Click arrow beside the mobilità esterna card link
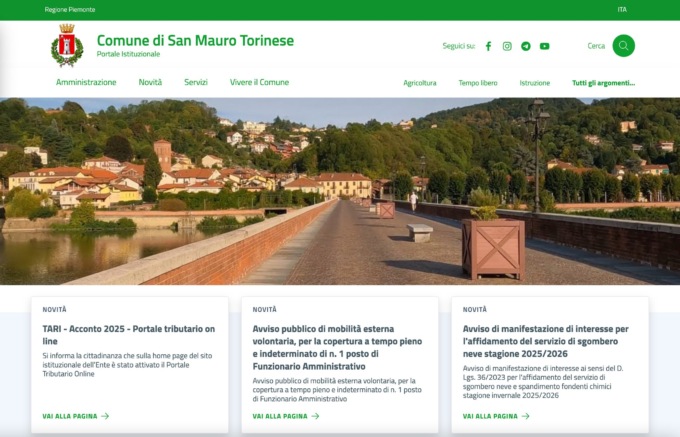The height and width of the screenshot is (437, 680). click(315, 416)
